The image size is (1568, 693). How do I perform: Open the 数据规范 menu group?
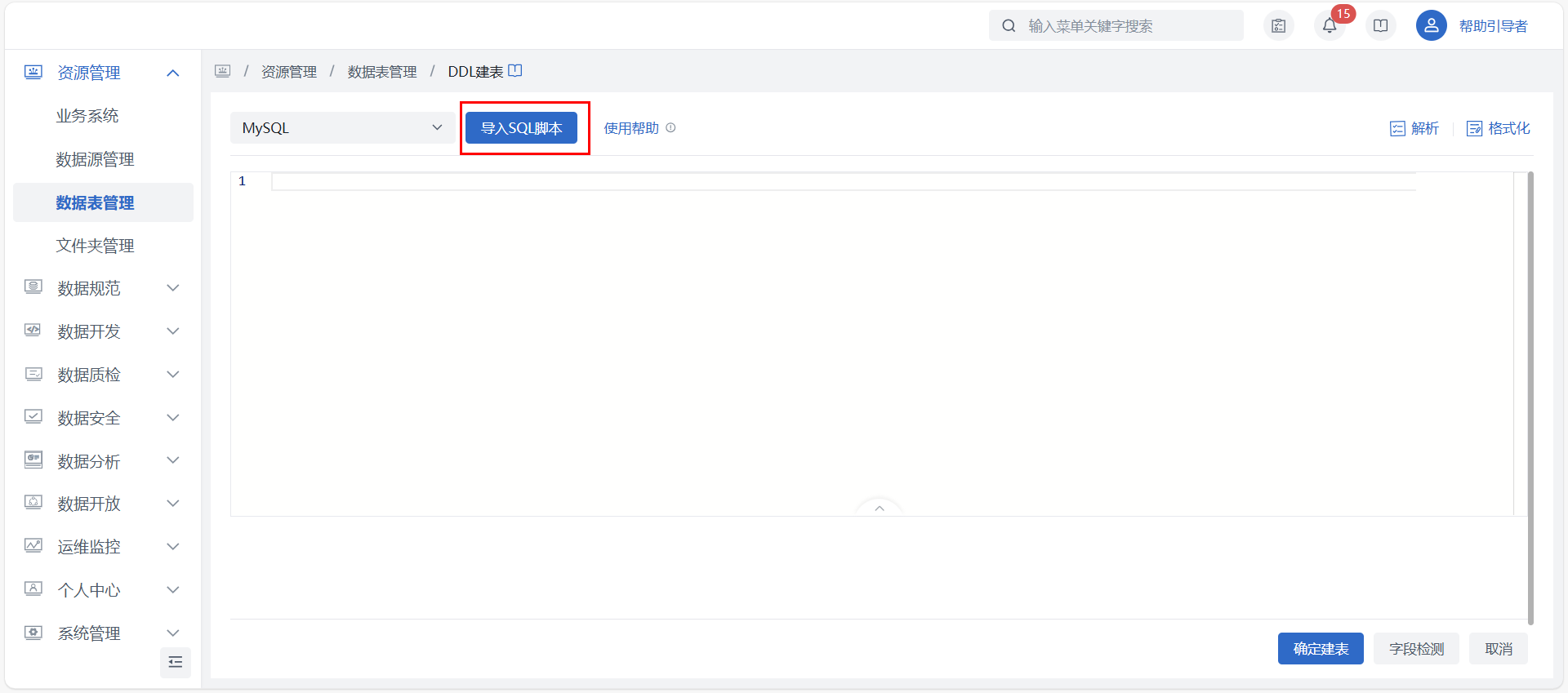[103, 287]
